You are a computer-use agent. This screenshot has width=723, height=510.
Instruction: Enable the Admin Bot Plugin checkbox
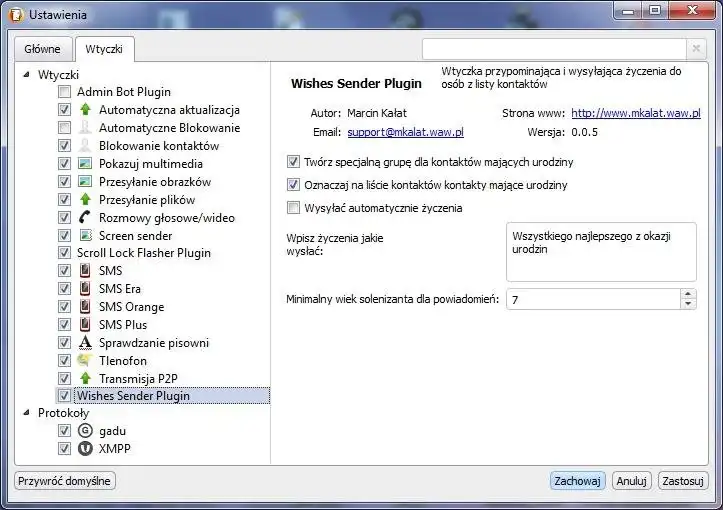[x=64, y=92]
